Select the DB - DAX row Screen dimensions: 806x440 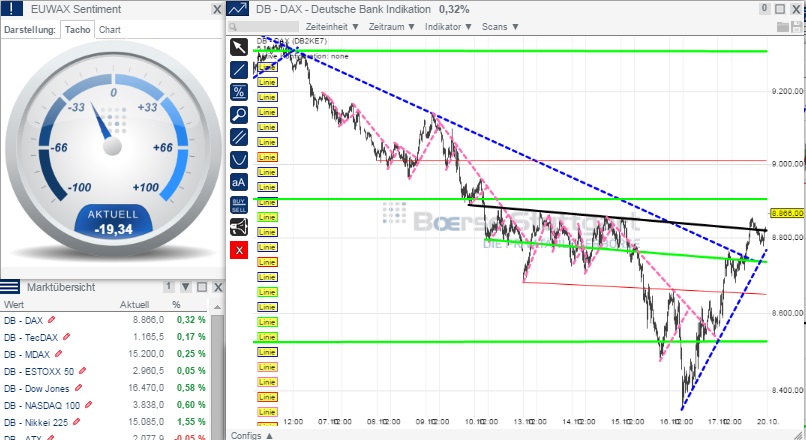coord(105,320)
